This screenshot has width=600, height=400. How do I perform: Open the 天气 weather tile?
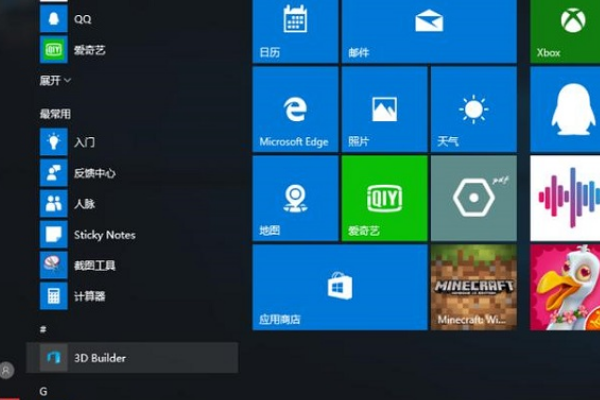pyautogui.click(x=474, y=109)
